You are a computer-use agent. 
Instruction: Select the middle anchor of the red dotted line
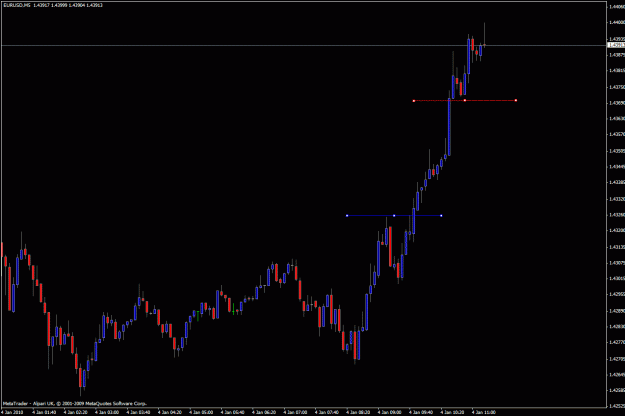[465, 100]
